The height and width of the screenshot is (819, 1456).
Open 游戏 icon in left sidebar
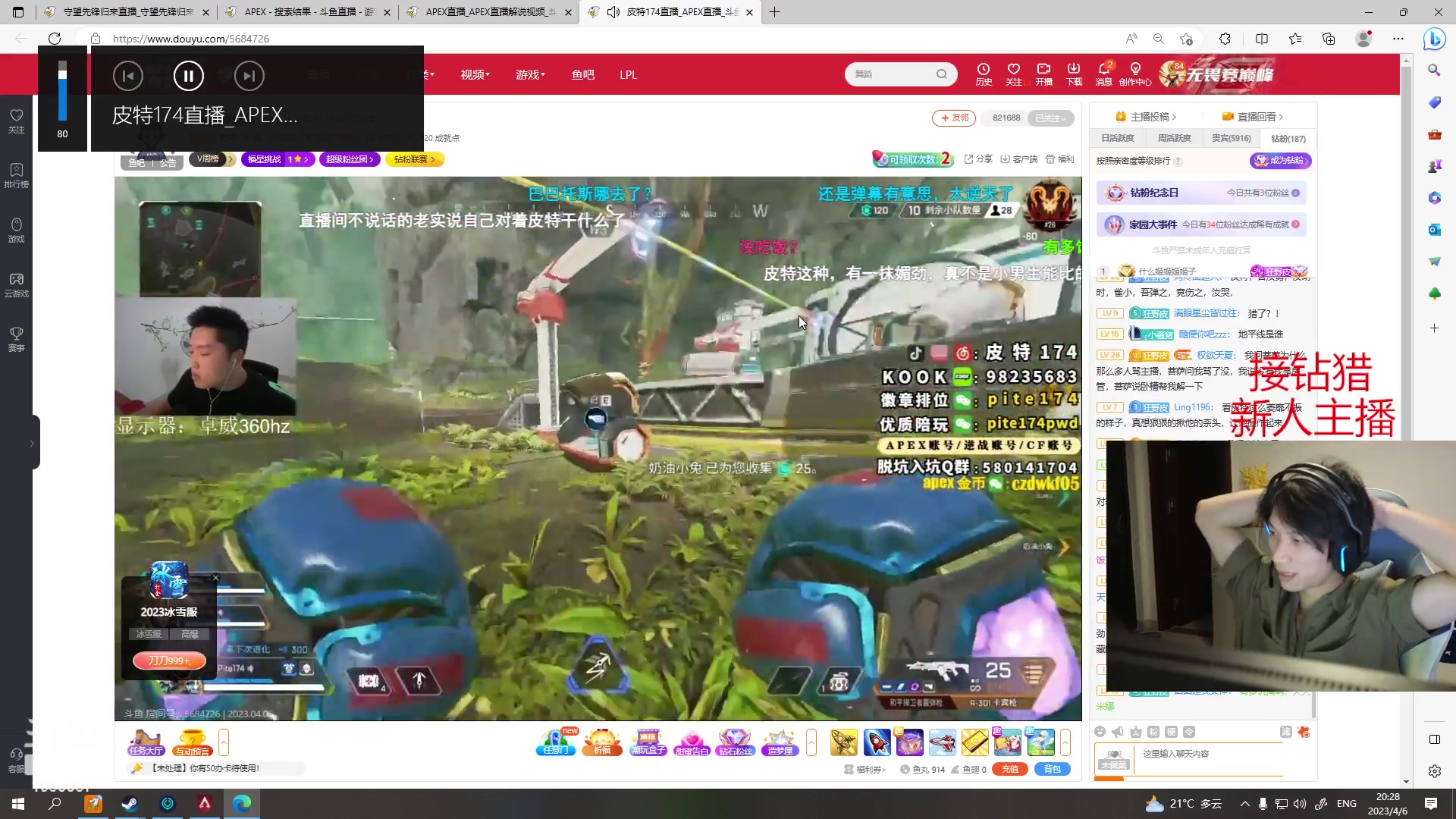pos(16,230)
